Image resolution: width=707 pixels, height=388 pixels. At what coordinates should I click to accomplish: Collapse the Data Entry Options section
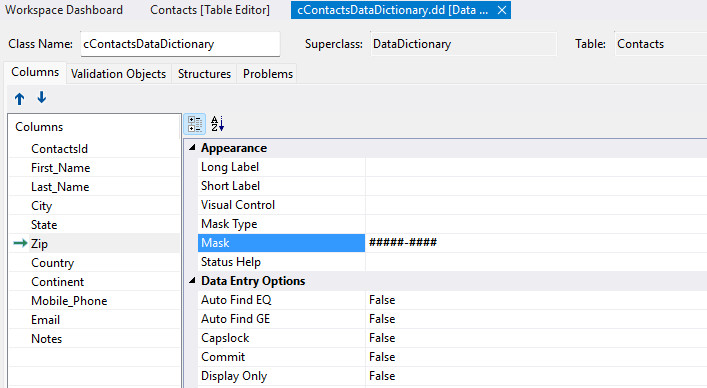pos(193,280)
